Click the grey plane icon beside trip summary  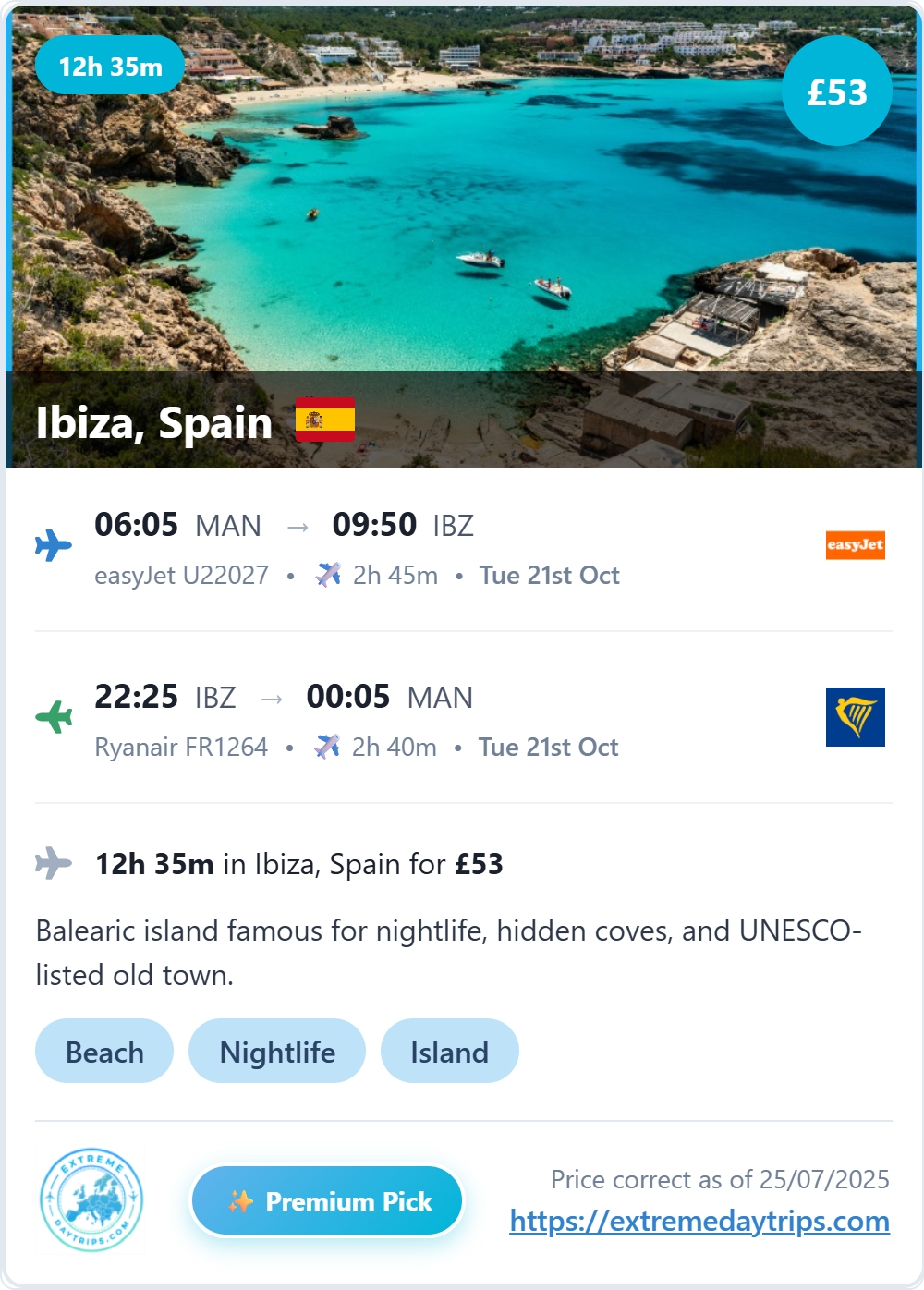click(54, 863)
